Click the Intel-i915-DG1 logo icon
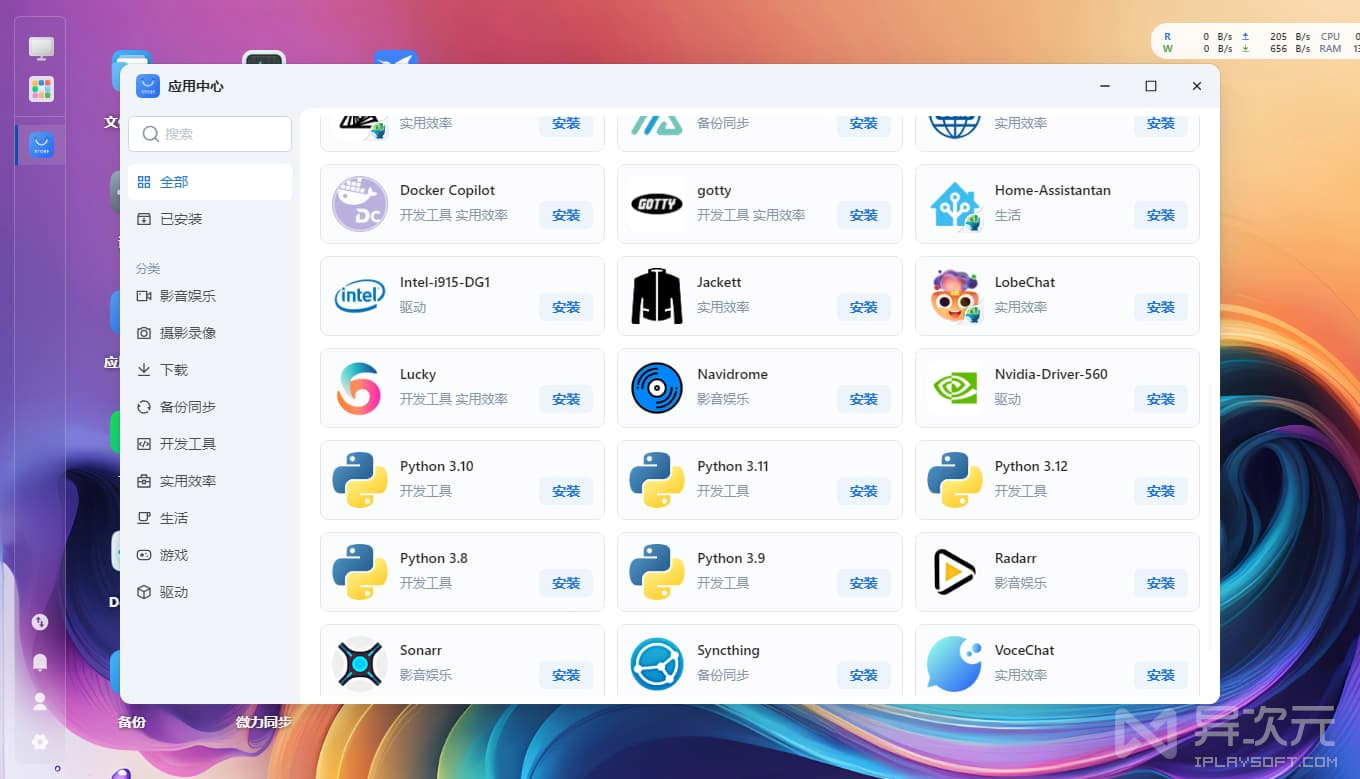The height and width of the screenshot is (779, 1360). tap(360, 296)
